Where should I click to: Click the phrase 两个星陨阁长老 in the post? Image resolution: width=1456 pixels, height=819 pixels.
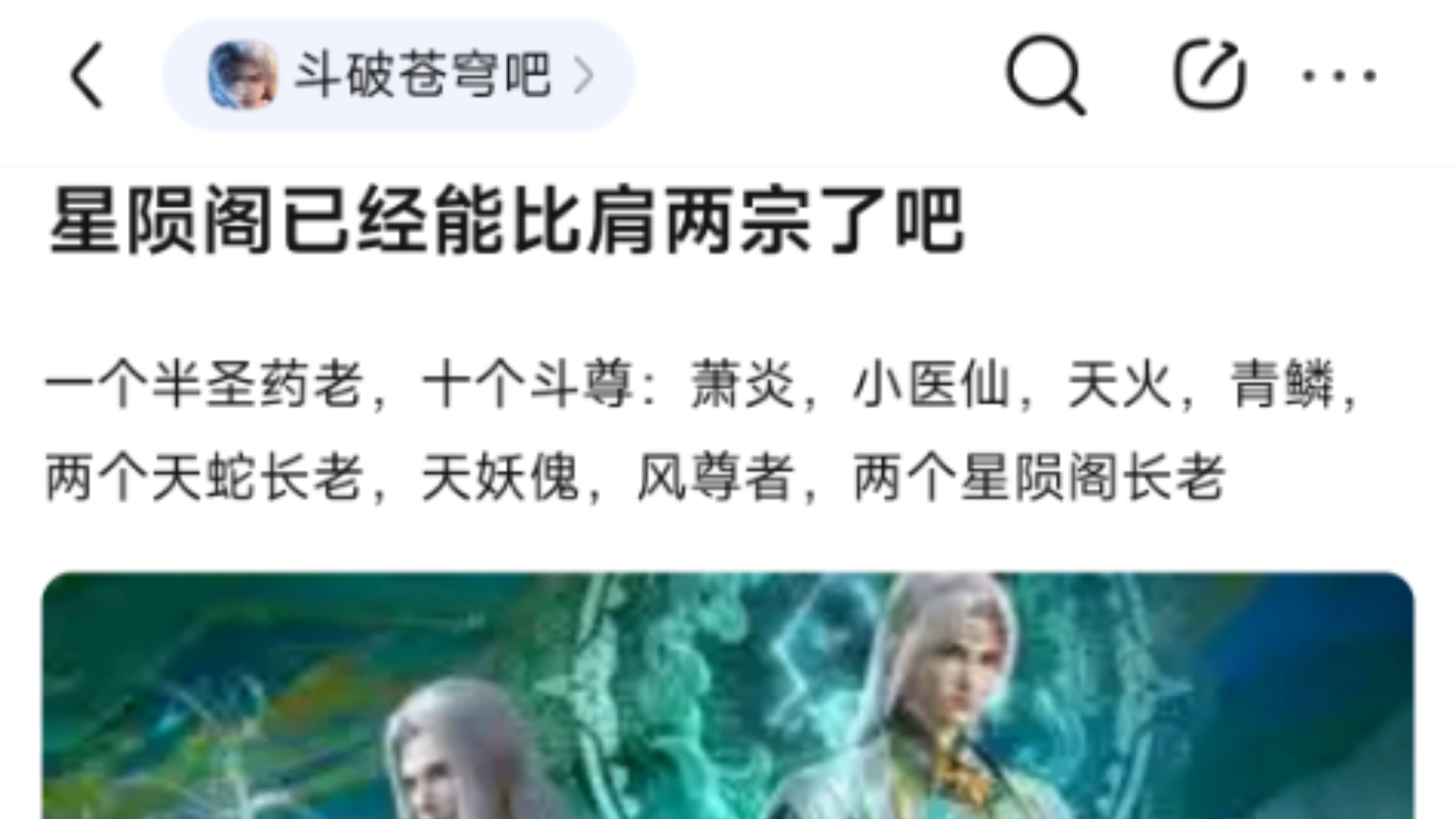coord(1040,477)
